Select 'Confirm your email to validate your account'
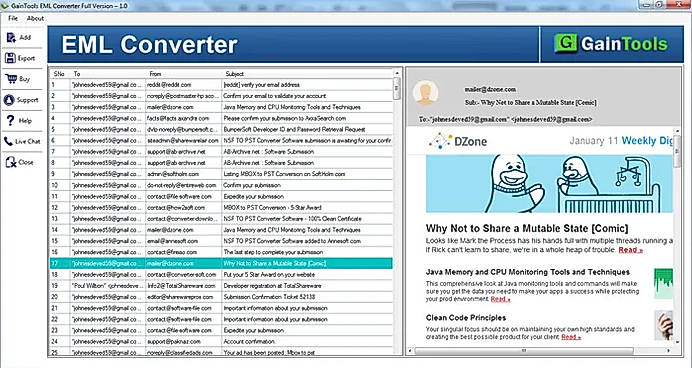The height and width of the screenshot is (368, 692). click(221, 96)
